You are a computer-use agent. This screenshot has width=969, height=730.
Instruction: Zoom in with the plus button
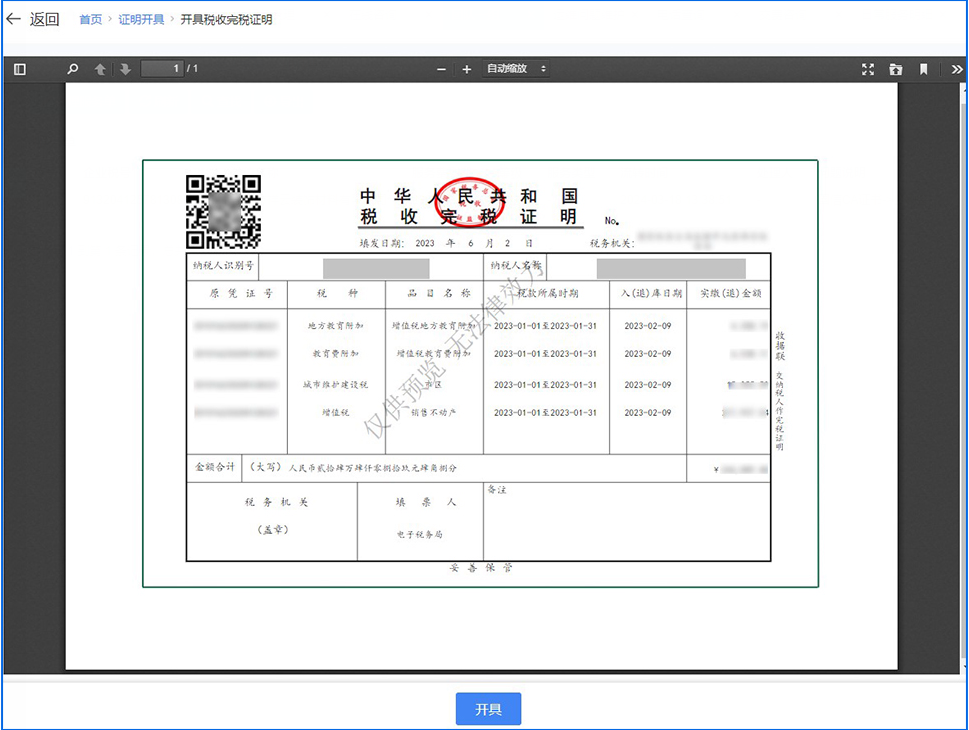(x=466, y=69)
